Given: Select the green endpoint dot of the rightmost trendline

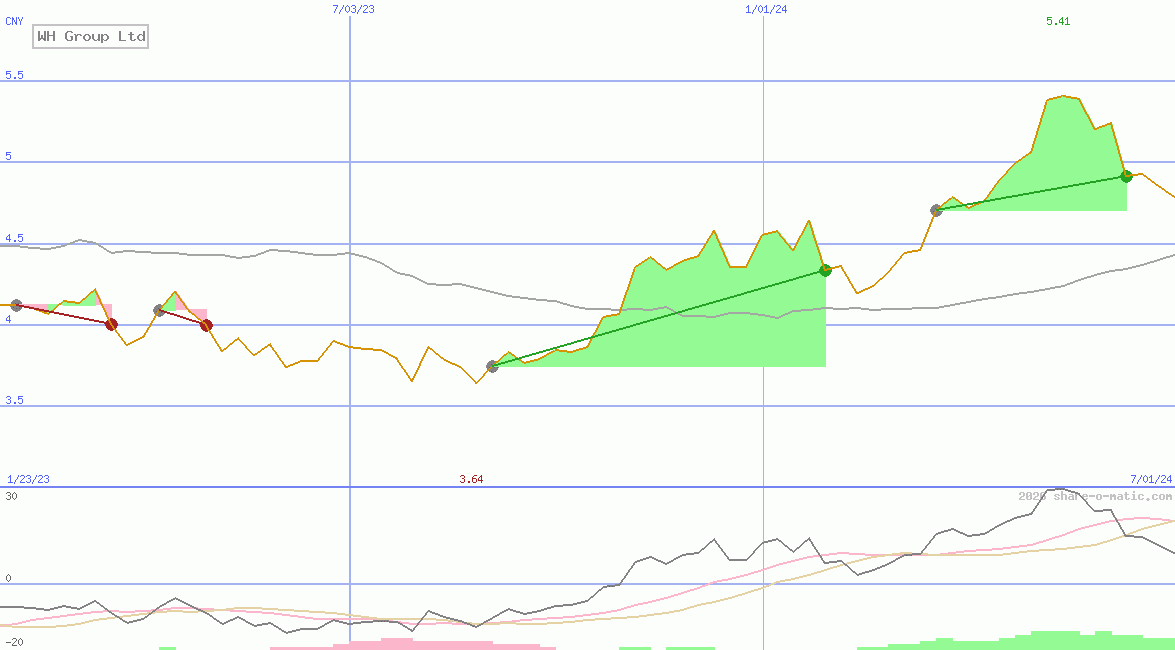Looking at the screenshot, I should [1126, 176].
